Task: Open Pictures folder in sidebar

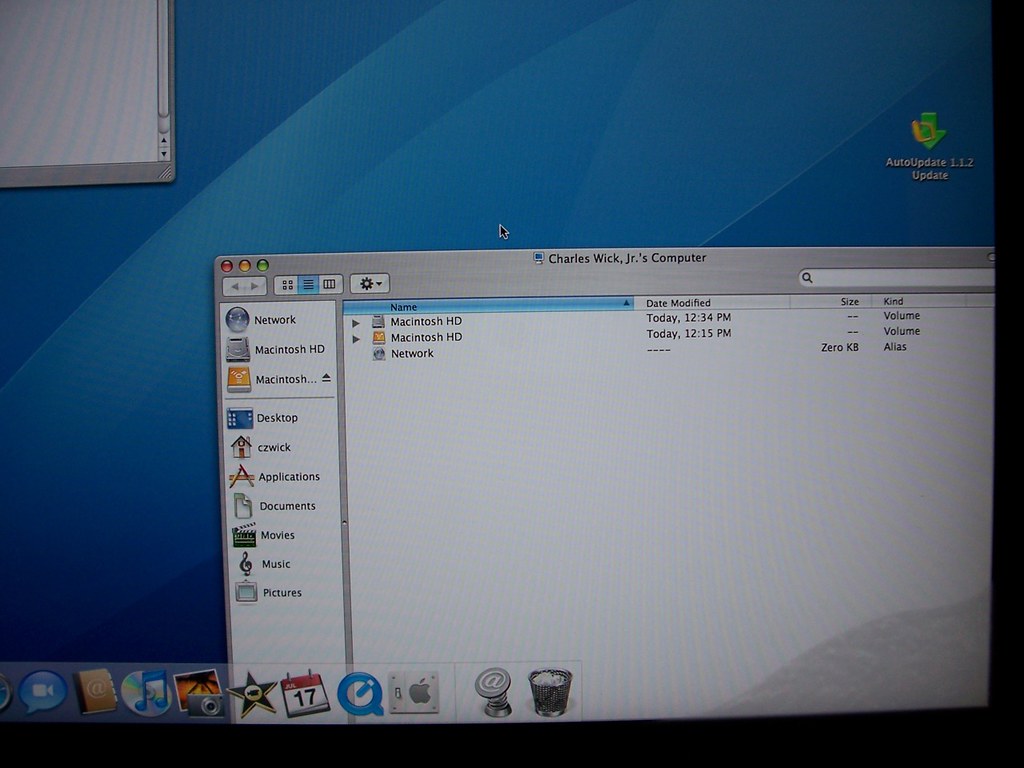Action: (268, 592)
